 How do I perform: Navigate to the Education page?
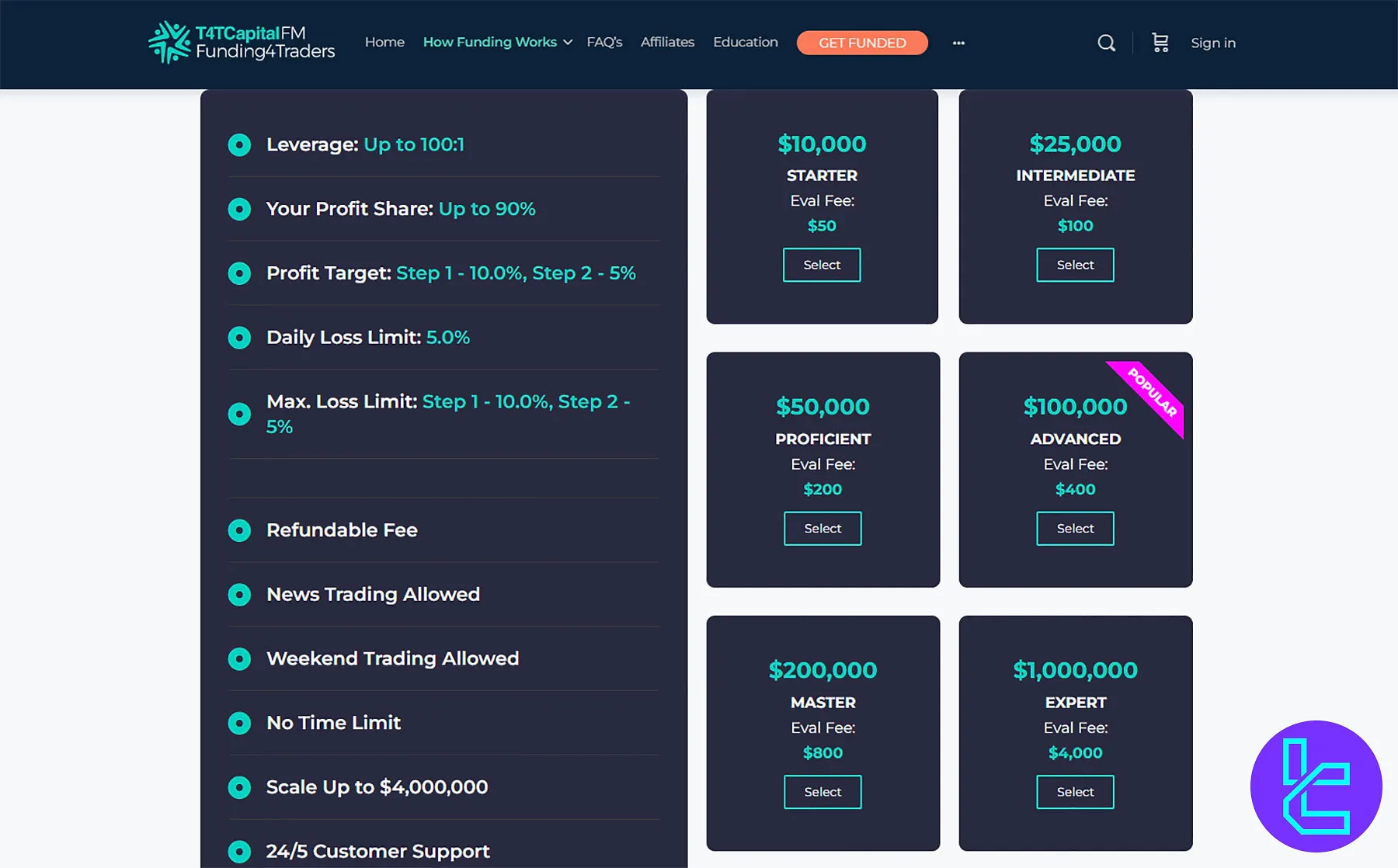click(745, 42)
